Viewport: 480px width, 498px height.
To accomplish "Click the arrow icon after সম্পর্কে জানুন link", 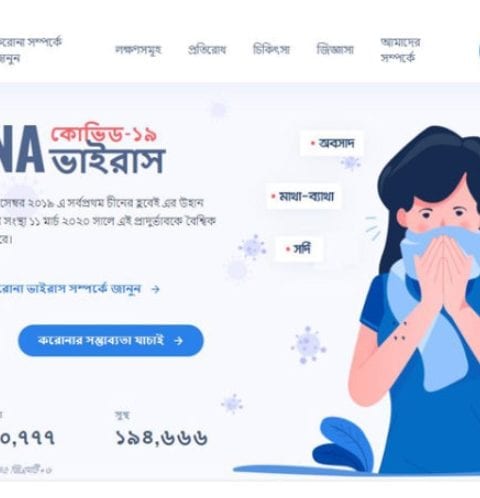I will pos(155,289).
